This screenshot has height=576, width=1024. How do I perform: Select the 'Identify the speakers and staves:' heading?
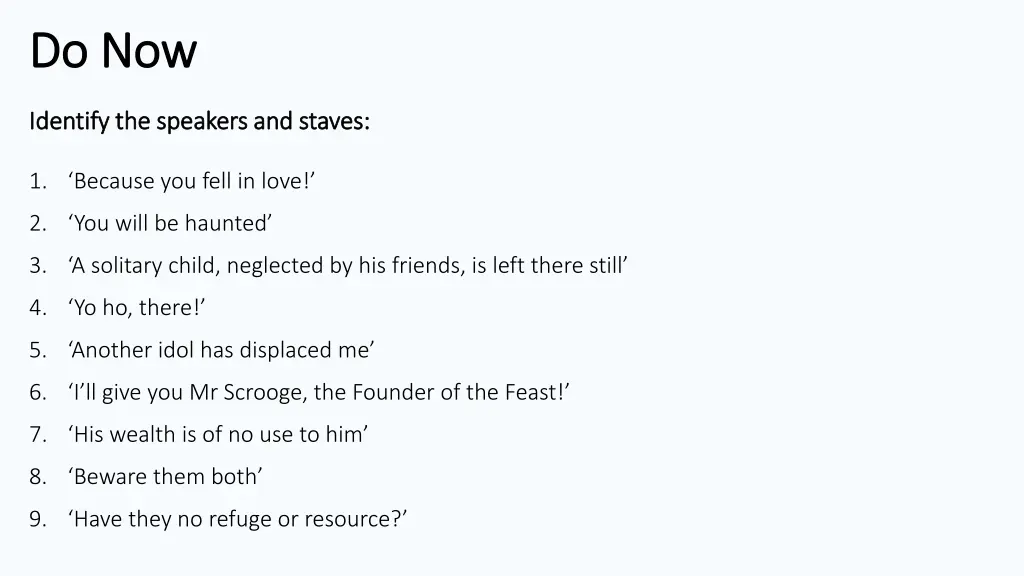point(199,121)
